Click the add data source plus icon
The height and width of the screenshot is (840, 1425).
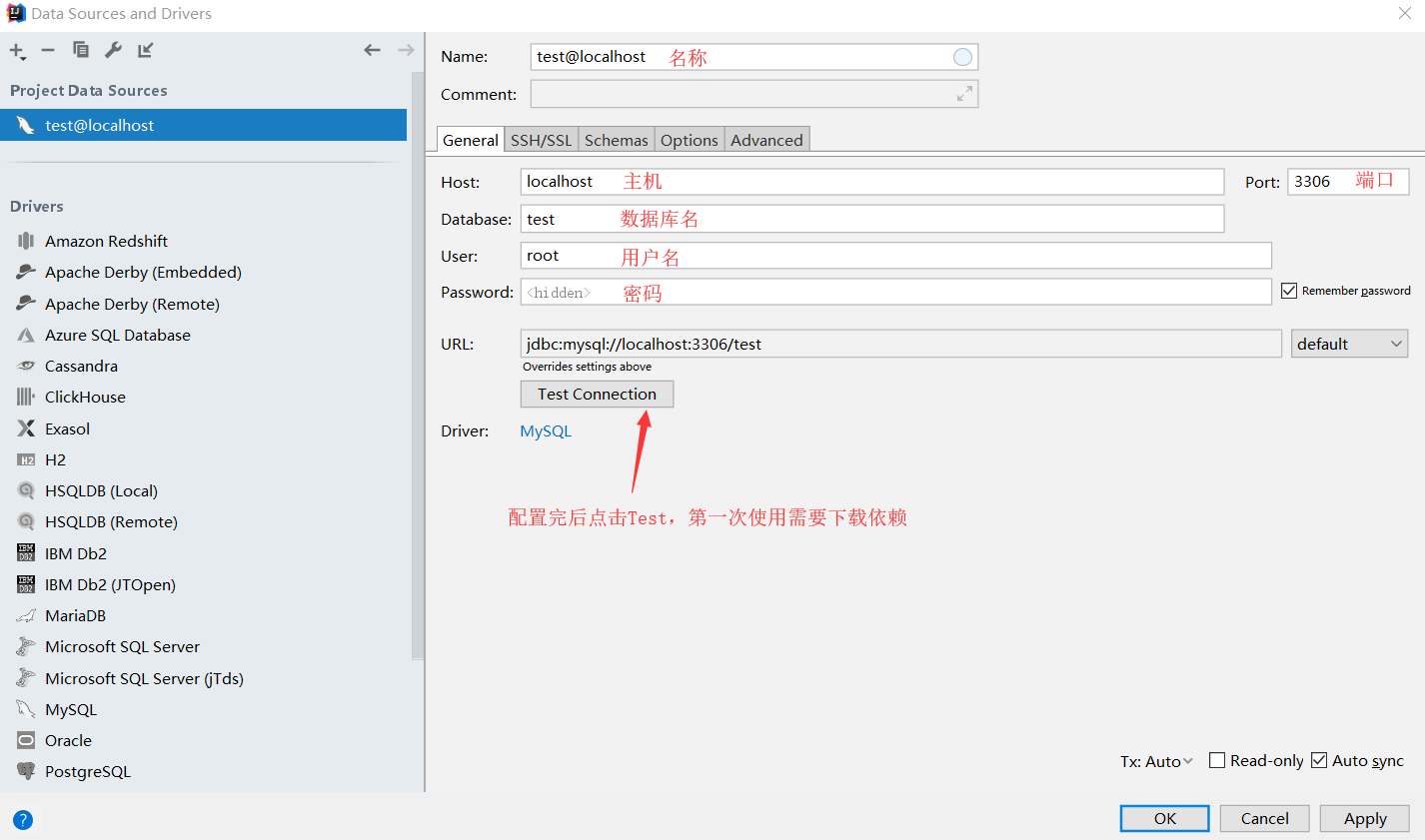point(17,51)
